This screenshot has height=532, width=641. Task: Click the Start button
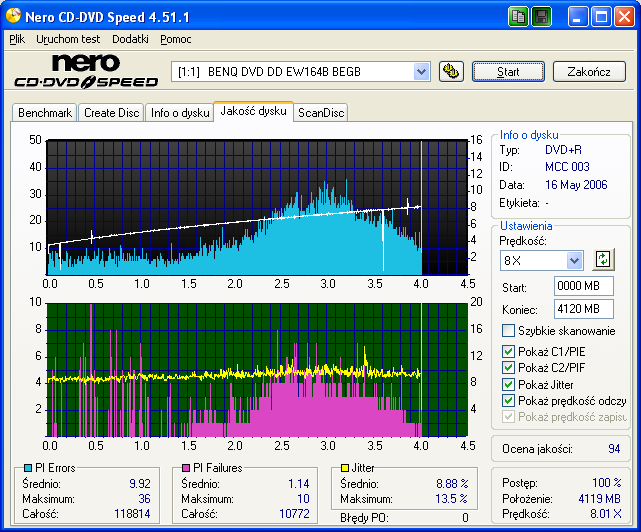(x=508, y=72)
